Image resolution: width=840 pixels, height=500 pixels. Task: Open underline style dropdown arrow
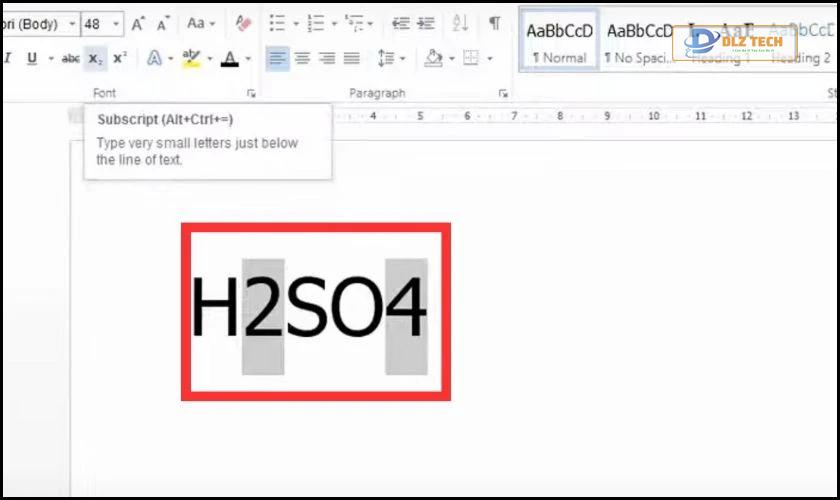(x=51, y=58)
